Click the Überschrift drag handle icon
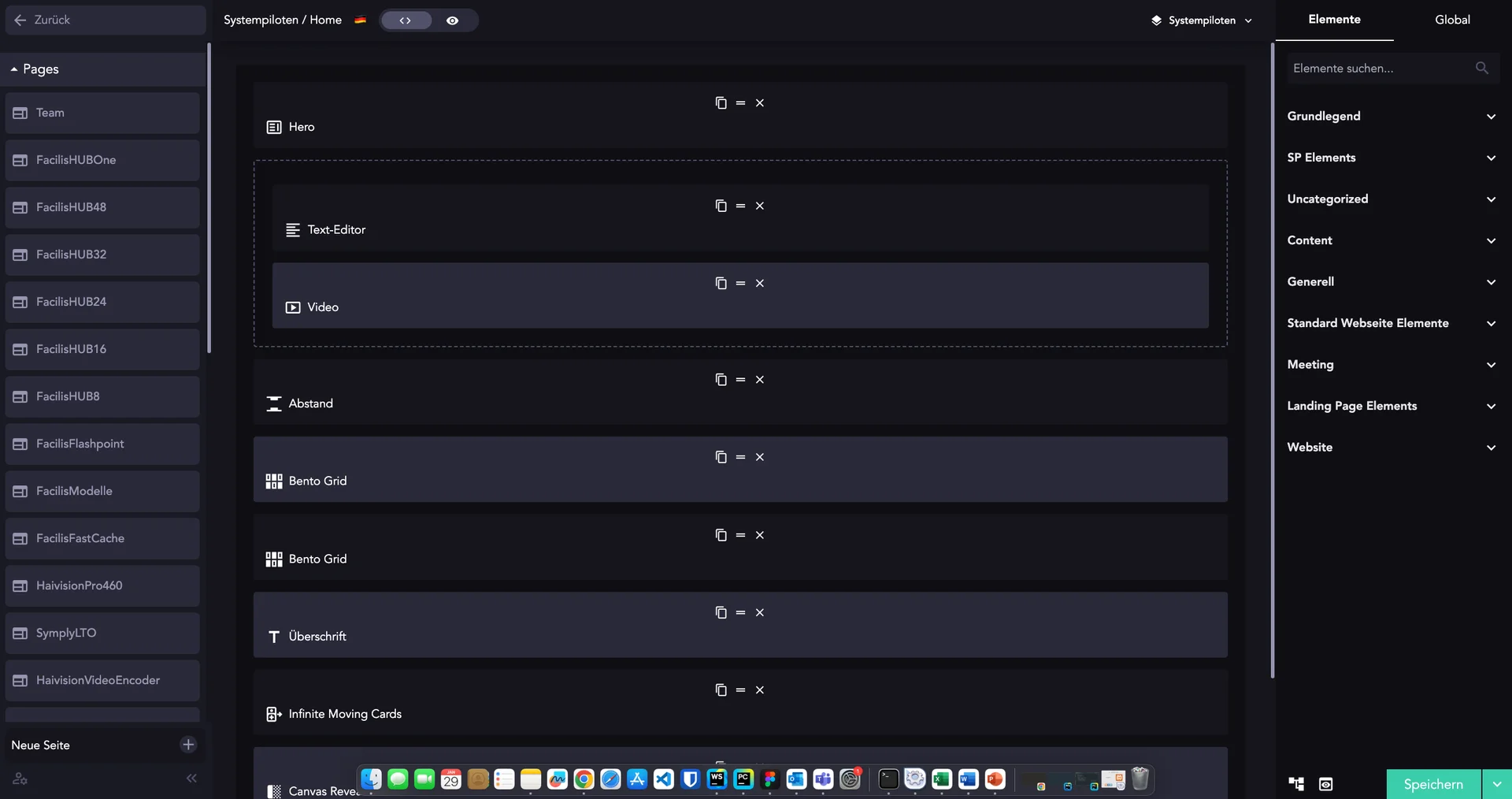This screenshot has width=1512, height=799. coord(740,612)
